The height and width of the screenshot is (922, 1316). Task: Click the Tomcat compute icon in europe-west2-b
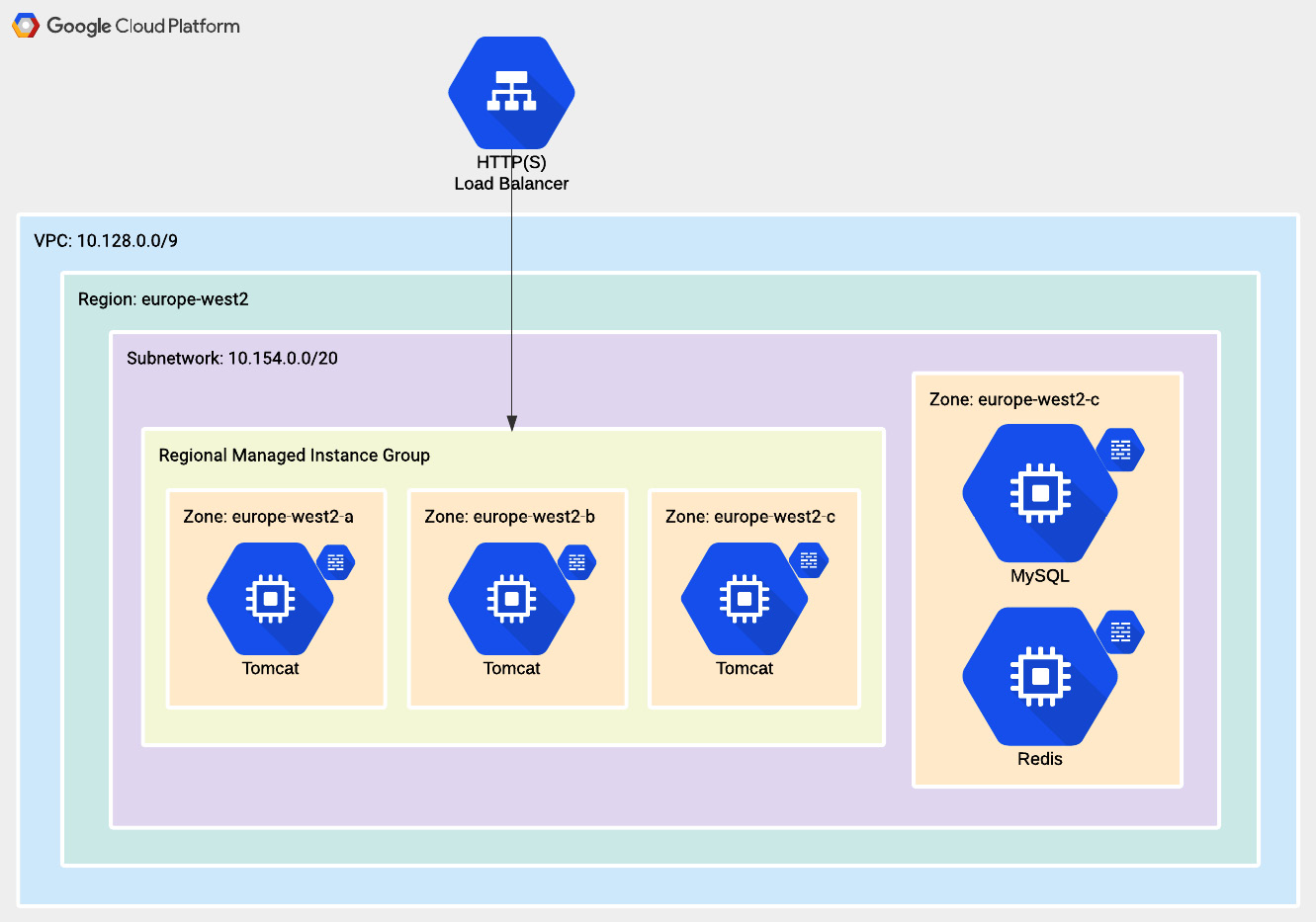pyautogui.click(x=511, y=599)
